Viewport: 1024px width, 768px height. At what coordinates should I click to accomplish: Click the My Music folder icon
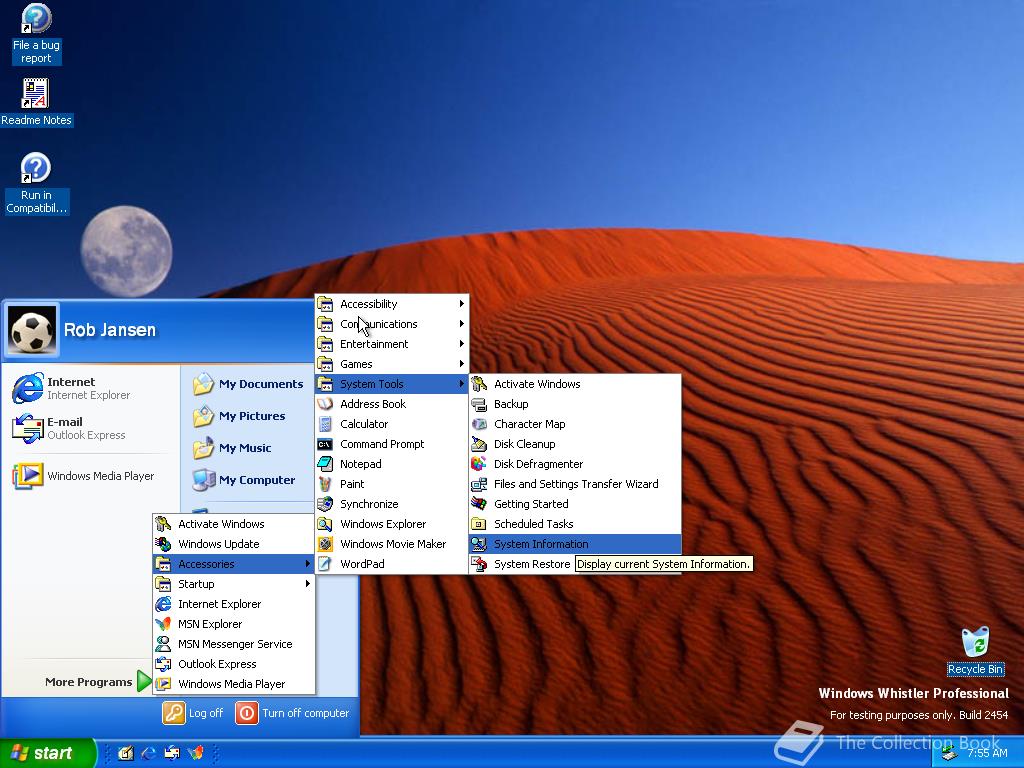click(x=203, y=448)
